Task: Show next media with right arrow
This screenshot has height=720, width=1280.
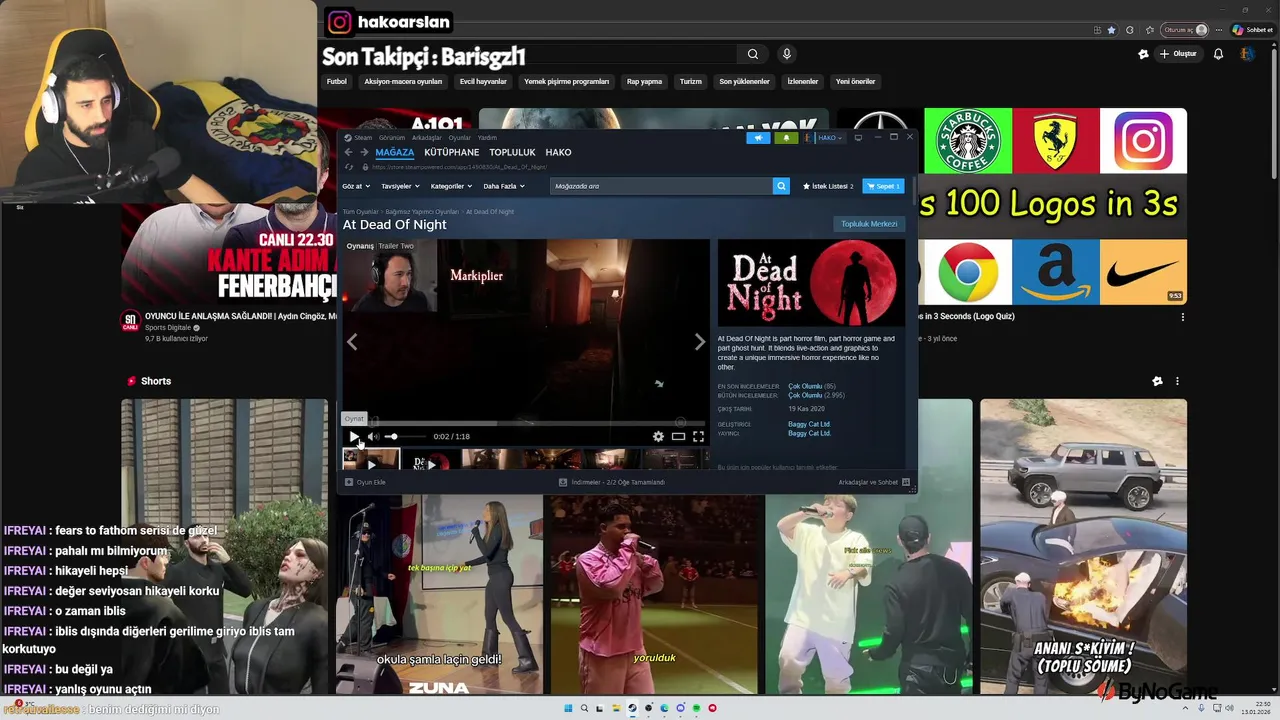Action: [699, 342]
